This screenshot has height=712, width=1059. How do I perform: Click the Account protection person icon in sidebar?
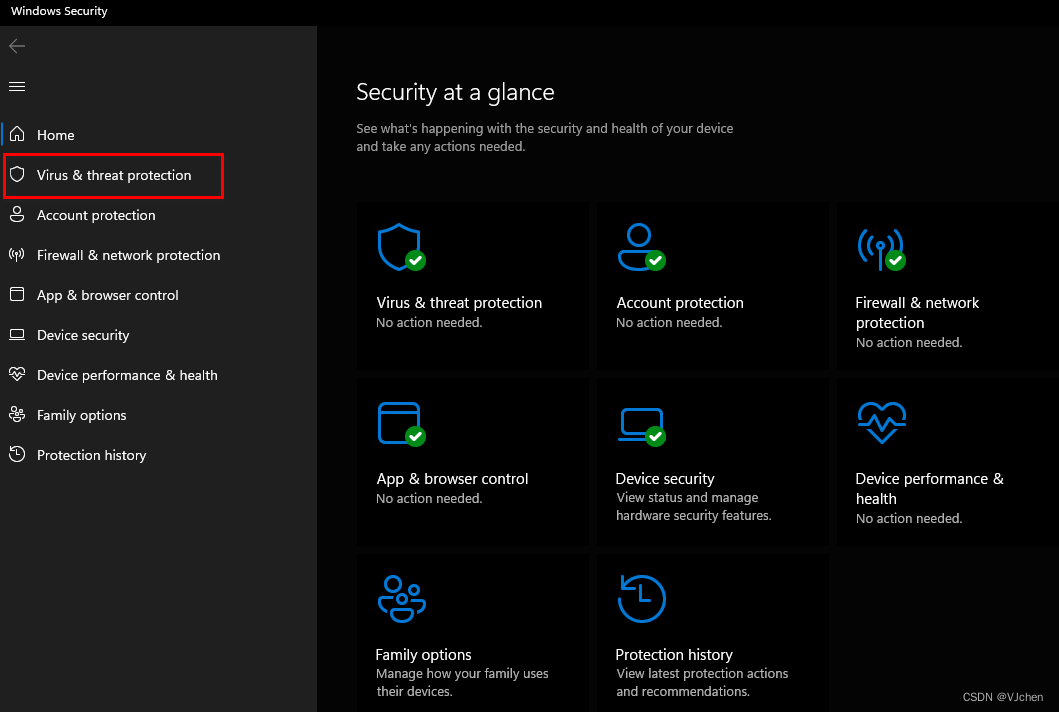tap(17, 214)
